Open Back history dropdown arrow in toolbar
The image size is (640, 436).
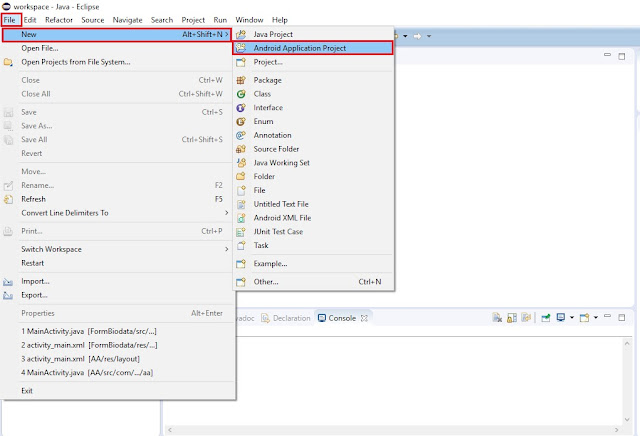coord(405,36)
